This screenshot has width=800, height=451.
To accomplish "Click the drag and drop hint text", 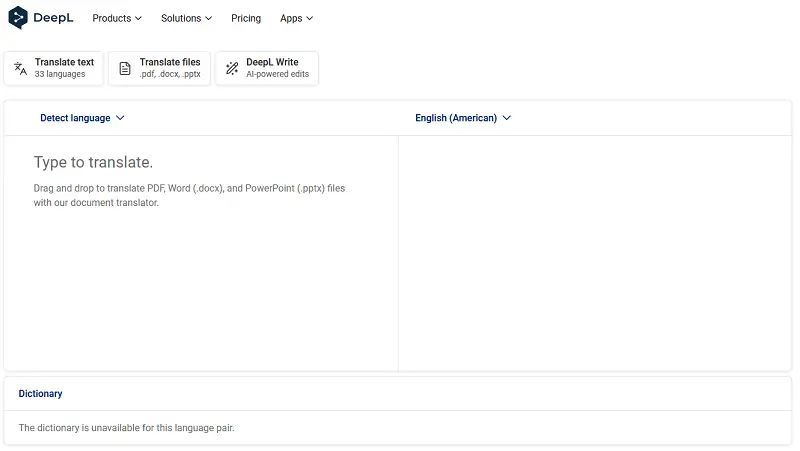I will point(189,195).
